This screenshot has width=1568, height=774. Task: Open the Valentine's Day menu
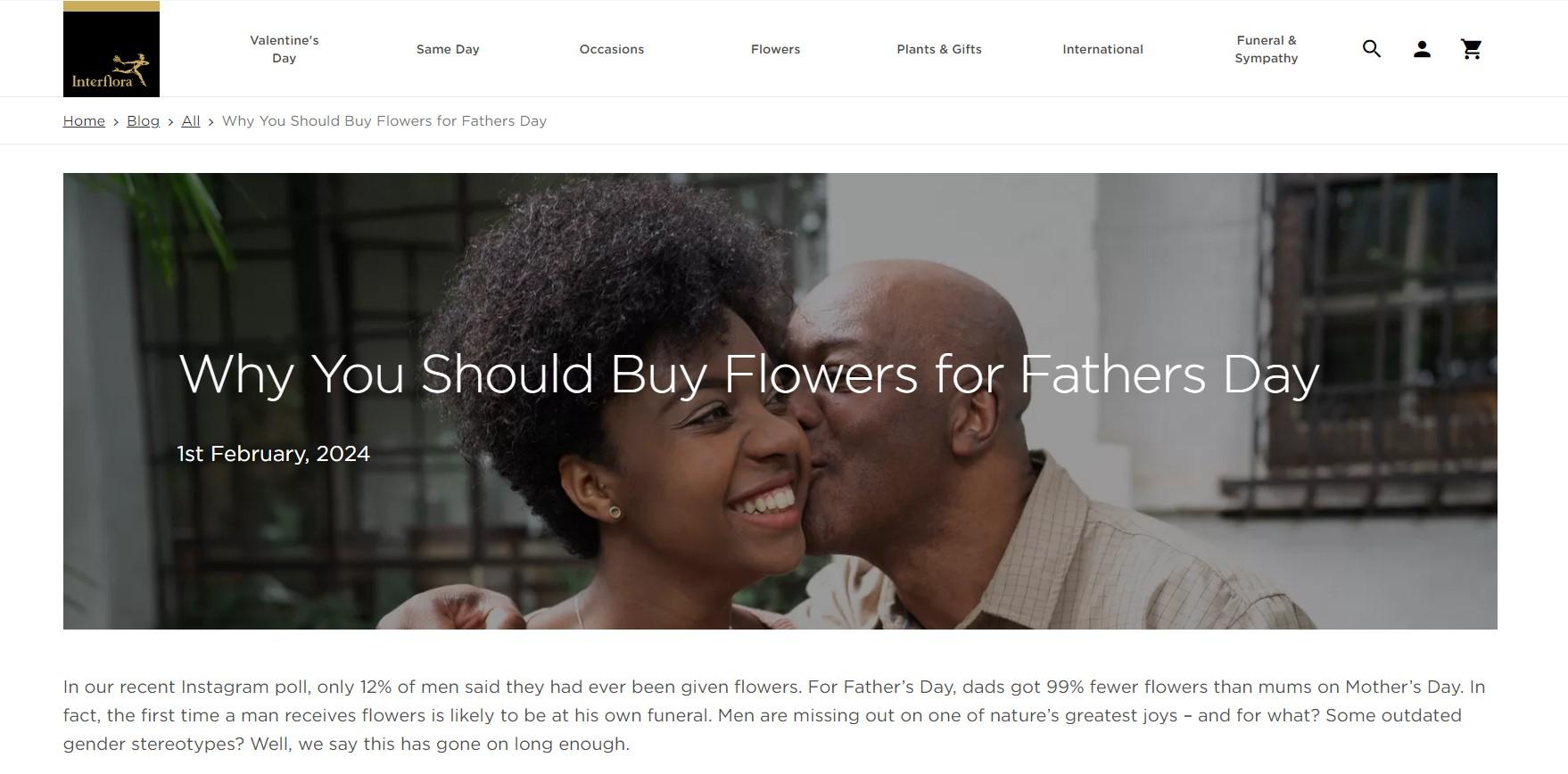[x=285, y=49]
